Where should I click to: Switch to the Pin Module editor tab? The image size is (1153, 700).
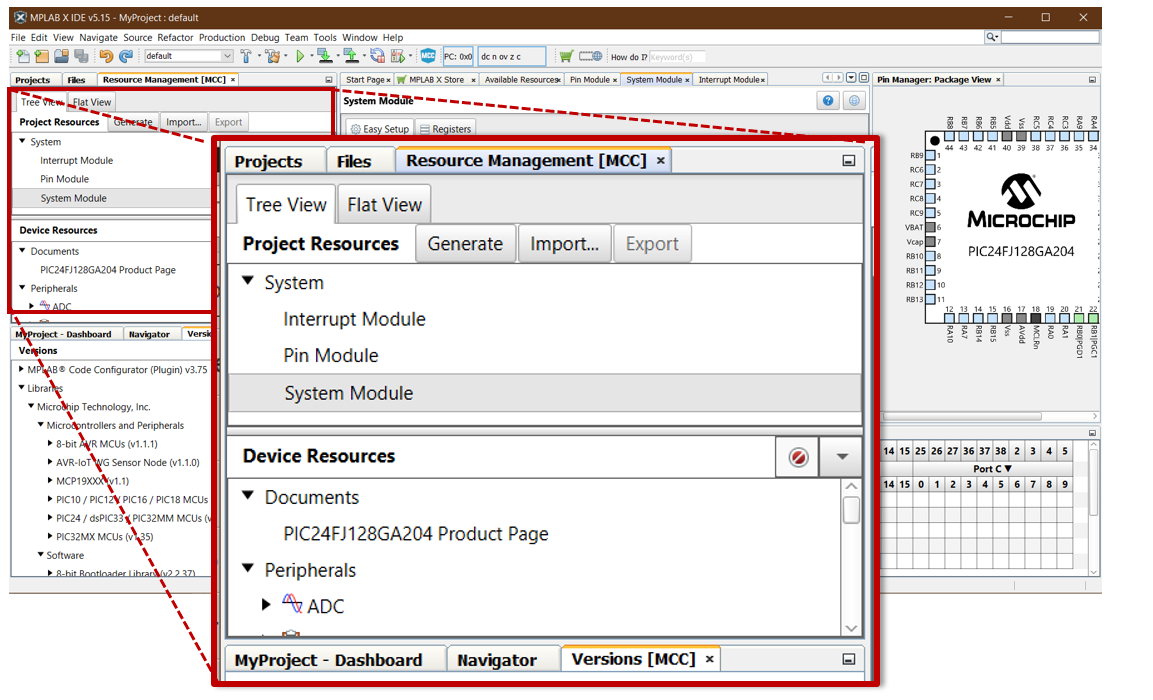click(x=589, y=80)
